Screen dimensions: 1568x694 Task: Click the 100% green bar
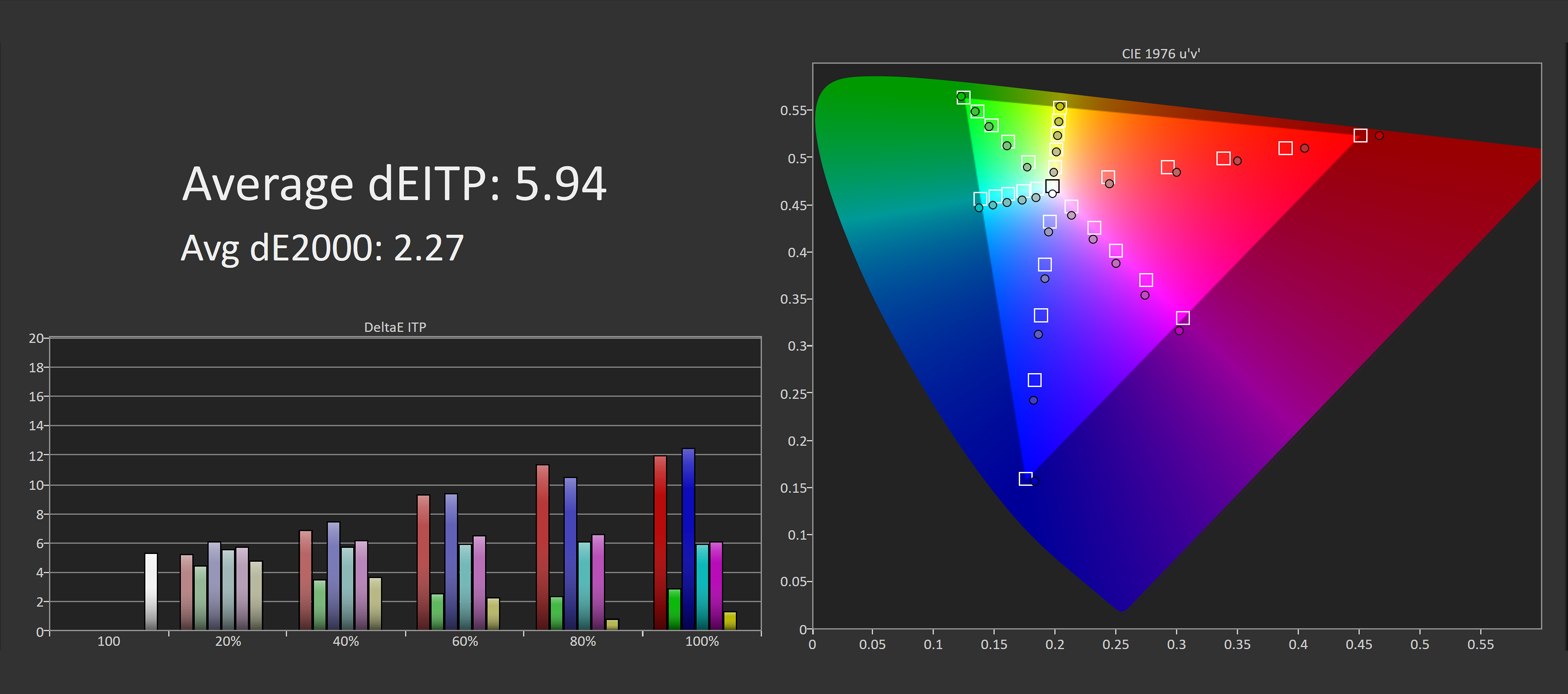pyautogui.click(x=675, y=609)
